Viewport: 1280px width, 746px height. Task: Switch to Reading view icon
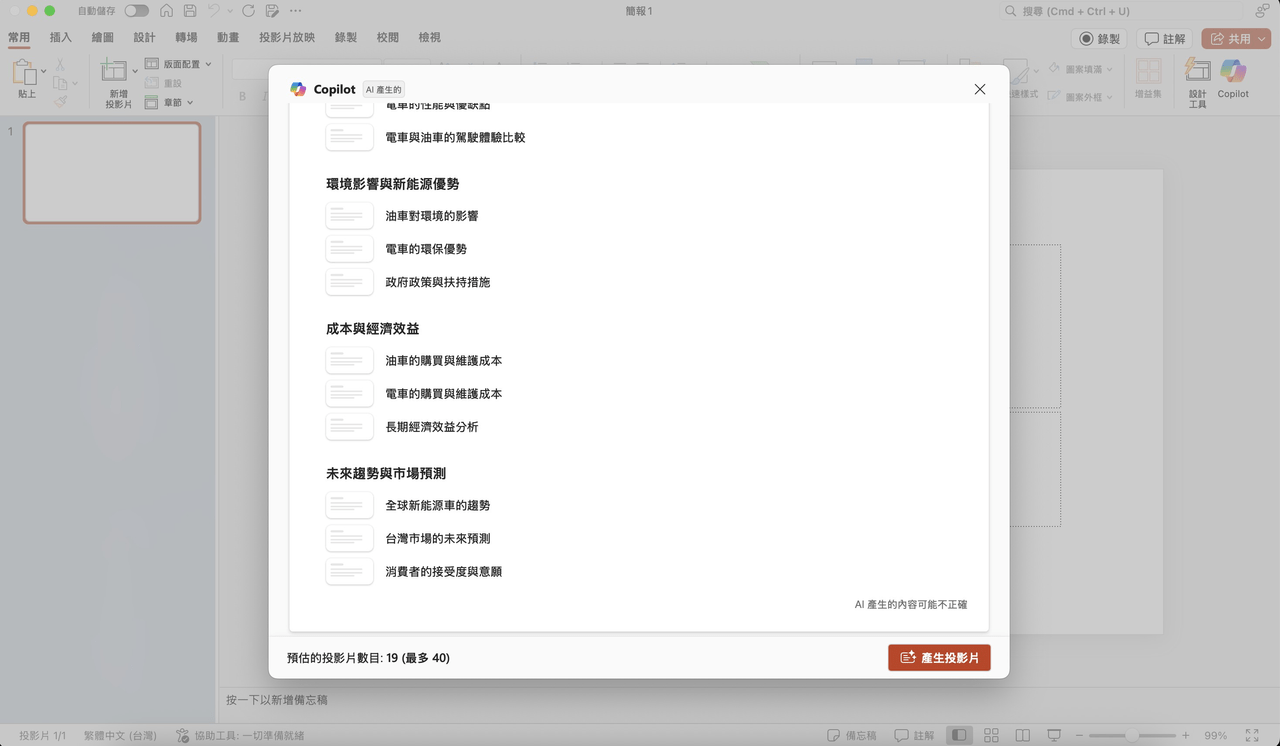pos(1022,735)
